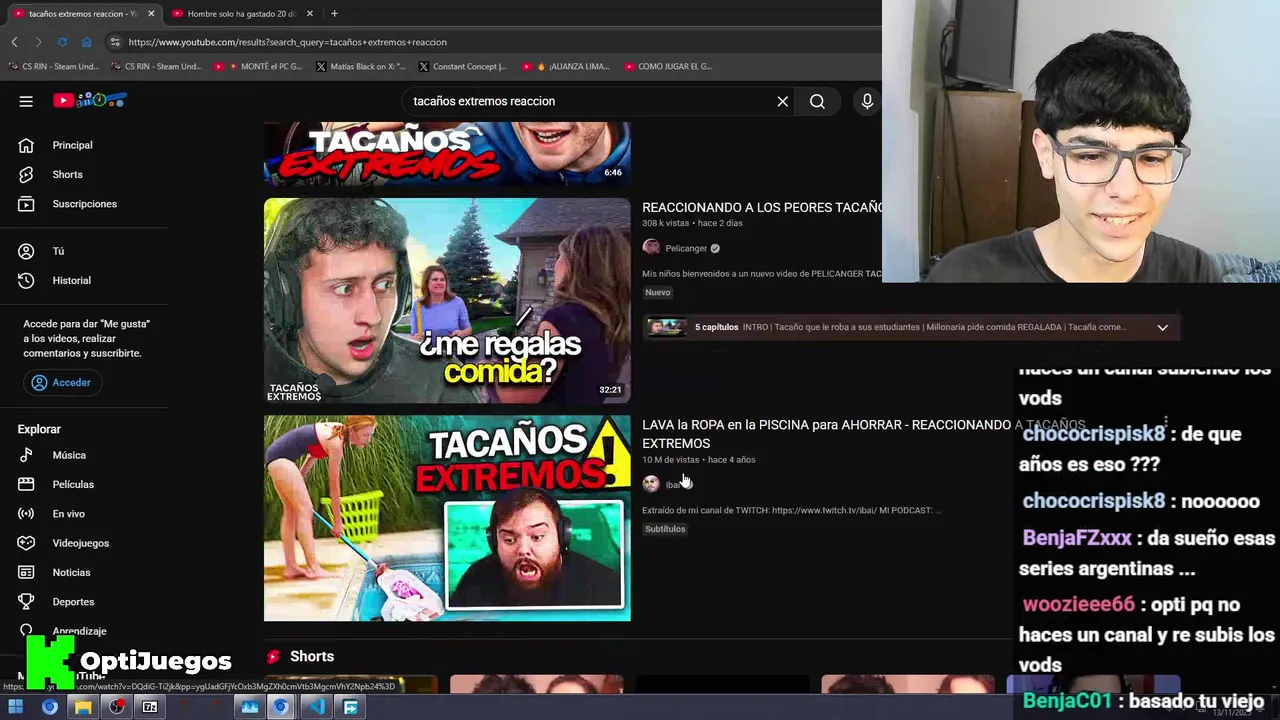
Task: Open a new browser tab
Action: [334, 14]
